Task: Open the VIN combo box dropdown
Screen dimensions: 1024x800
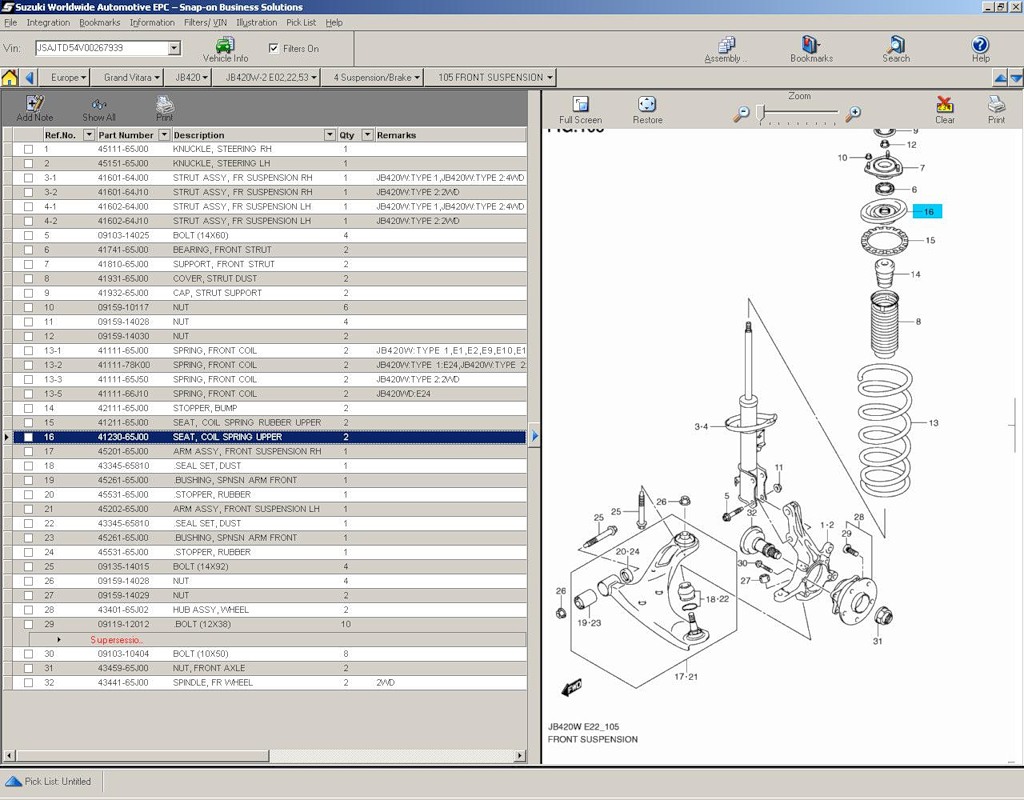Action: [x=174, y=48]
